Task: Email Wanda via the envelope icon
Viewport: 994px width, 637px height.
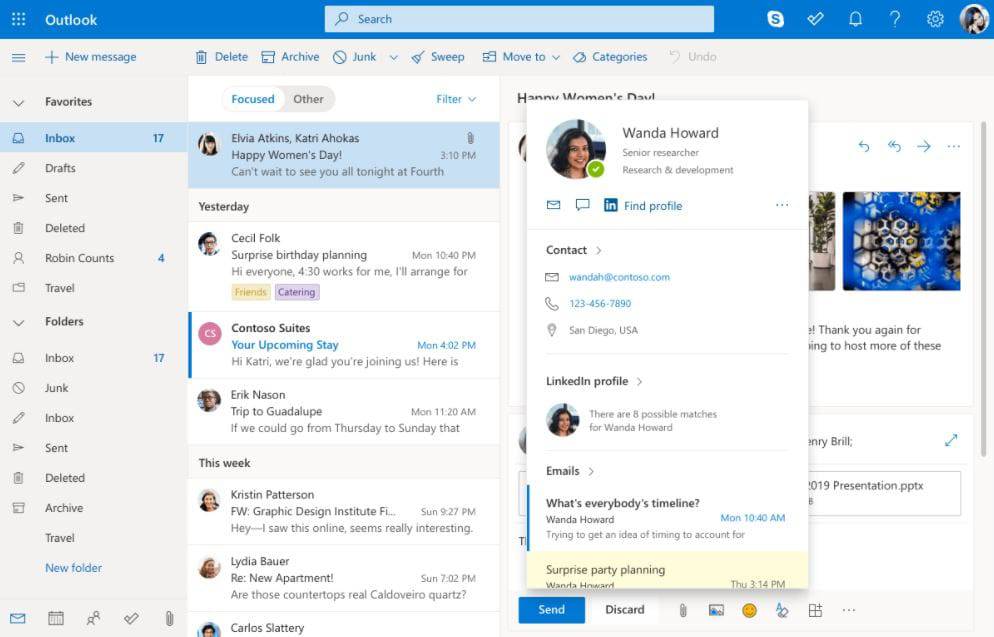Action: click(x=553, y=205)
